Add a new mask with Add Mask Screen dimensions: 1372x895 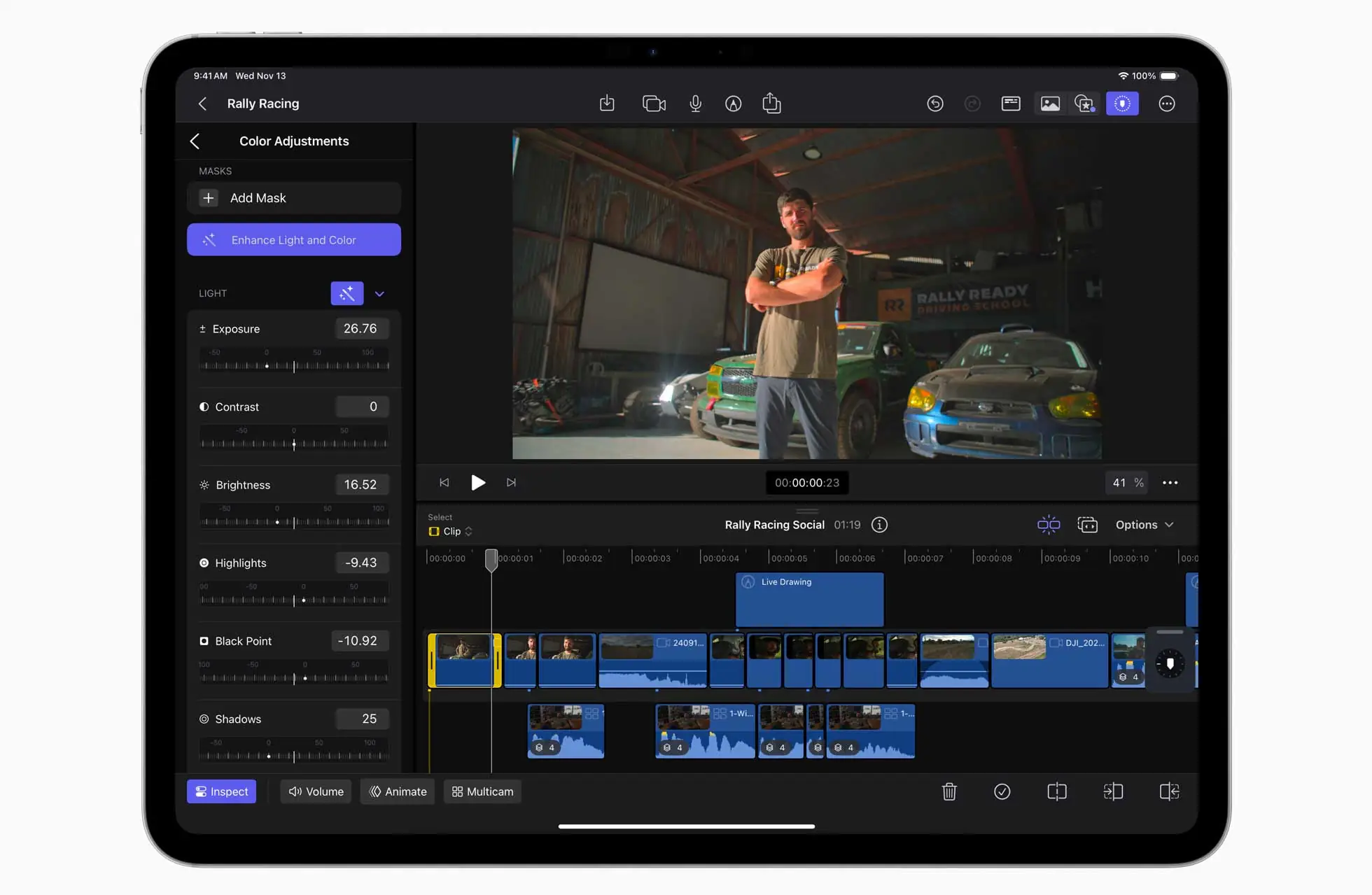tap(293, 198)
